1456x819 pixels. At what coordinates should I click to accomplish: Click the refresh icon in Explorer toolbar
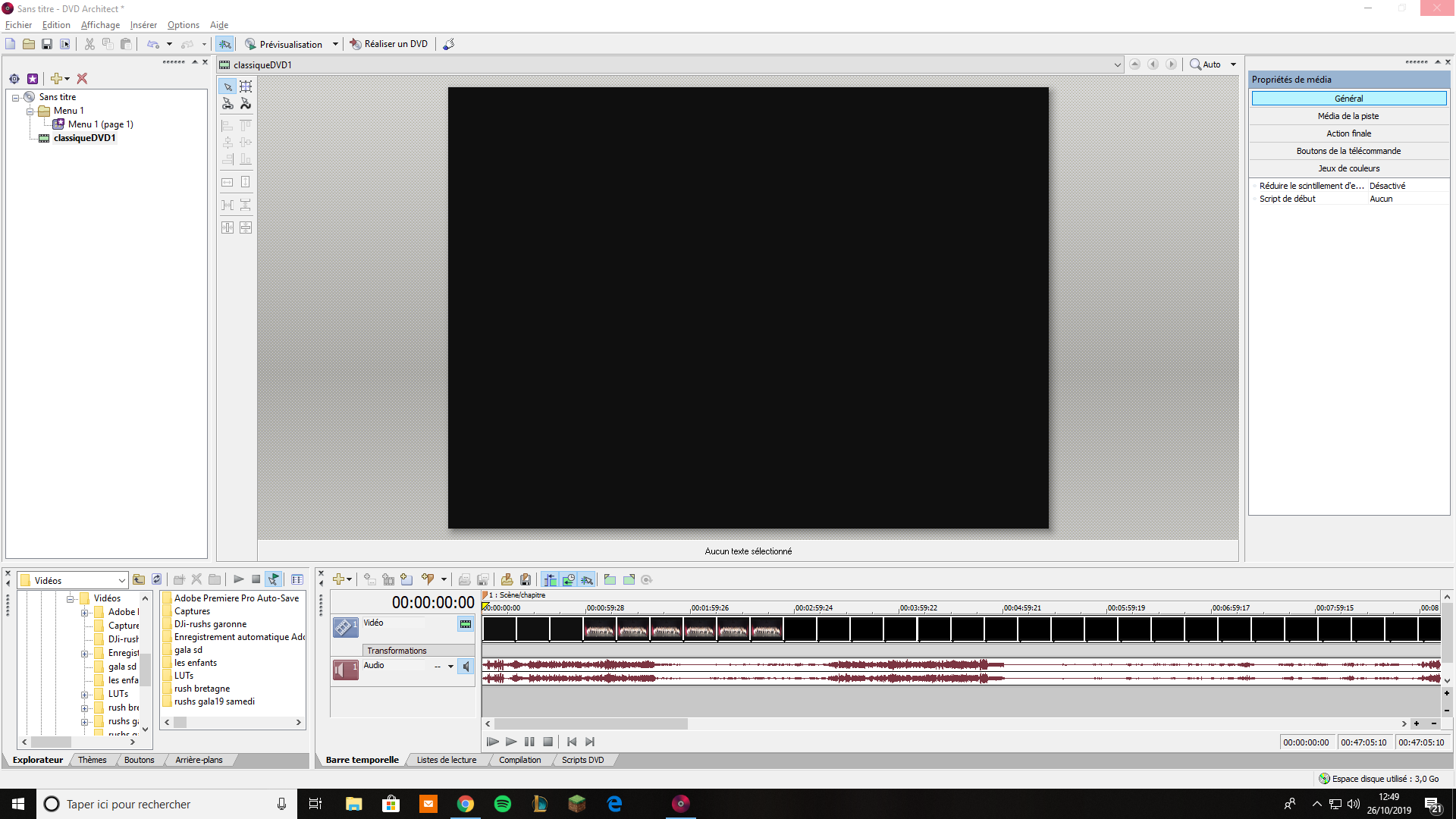pos(156,579)
